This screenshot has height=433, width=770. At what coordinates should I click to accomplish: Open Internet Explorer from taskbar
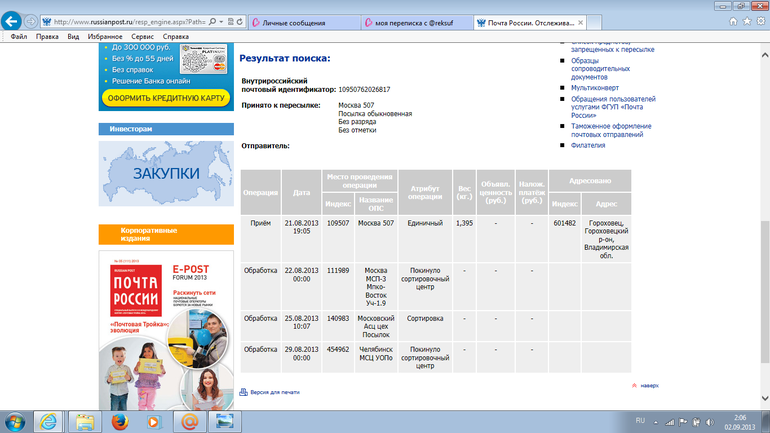click(48, 422)
